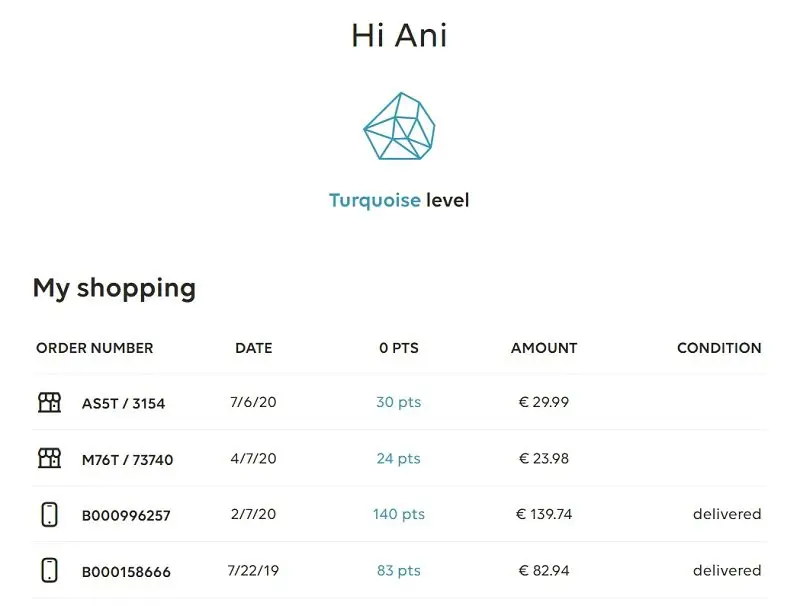800x606 pixels.
Task: Open order B000996257 details
Action: (x=126, y=516)
